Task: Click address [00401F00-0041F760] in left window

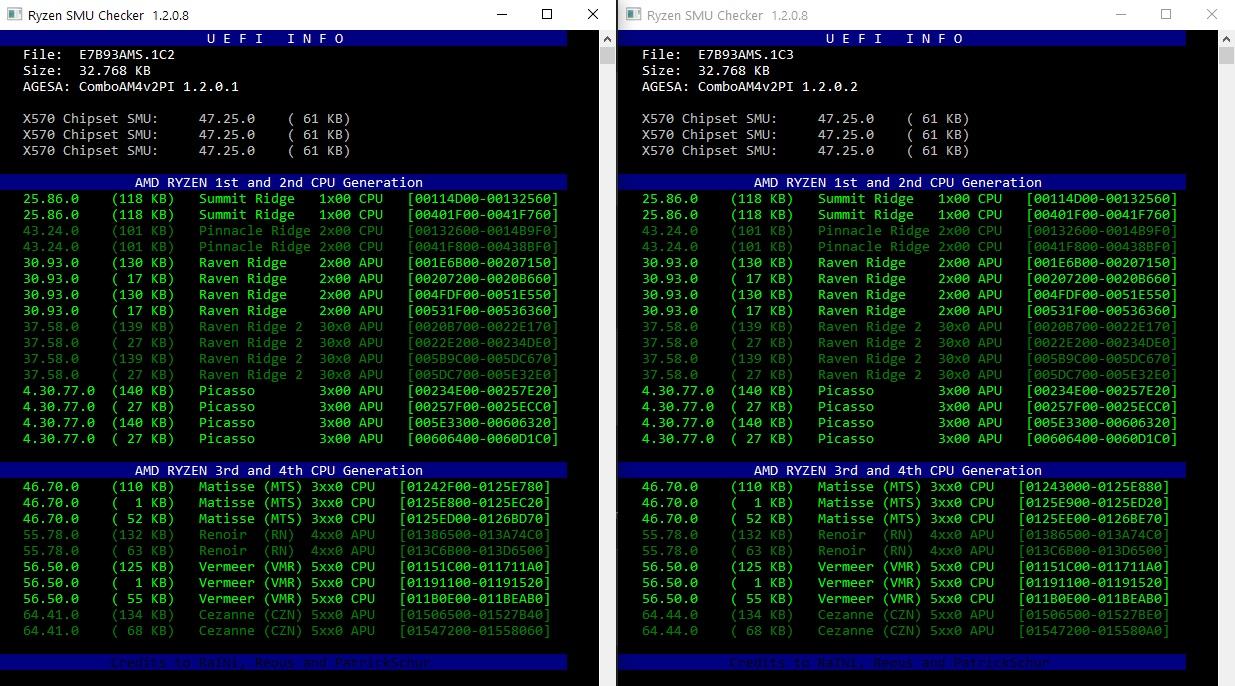Action: click(483, 214)
